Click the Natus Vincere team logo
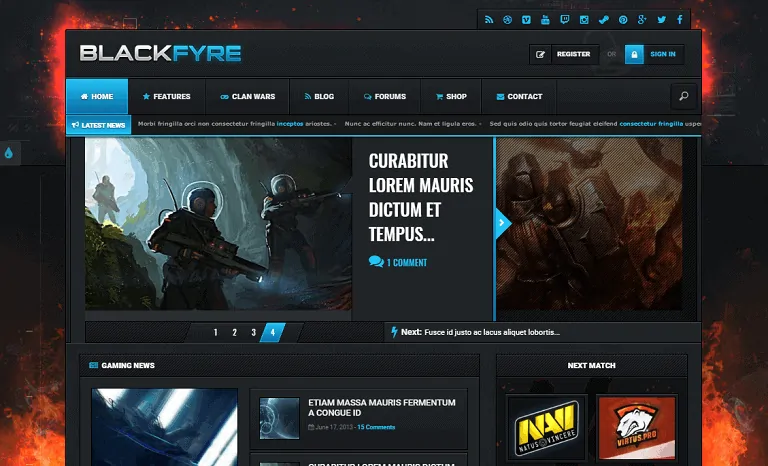Image resolution: width=768 pixels, height=466 pixels. pos(546,428)
